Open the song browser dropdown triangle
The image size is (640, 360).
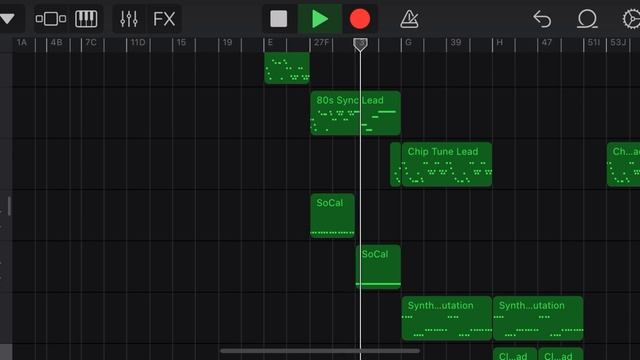[7, 19]
